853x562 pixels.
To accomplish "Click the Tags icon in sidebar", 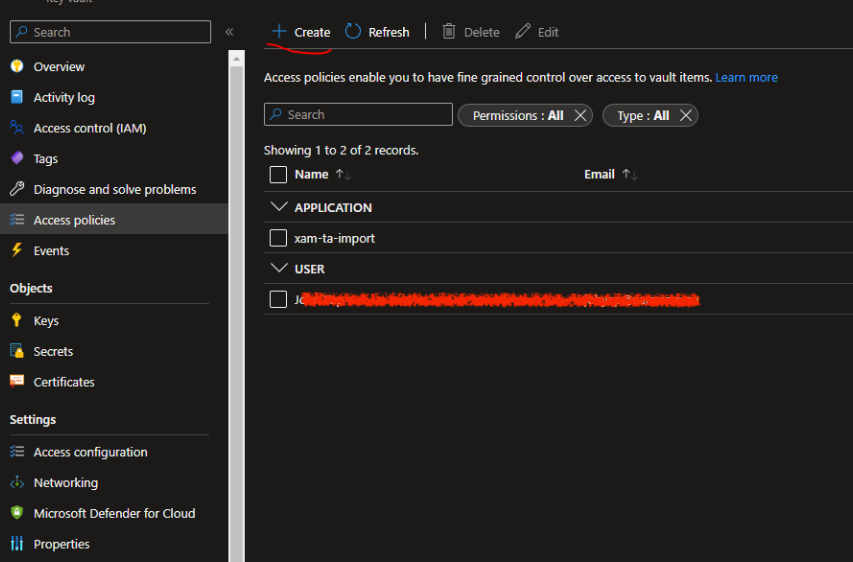I will pyautogui.click(x=16, y=159).
